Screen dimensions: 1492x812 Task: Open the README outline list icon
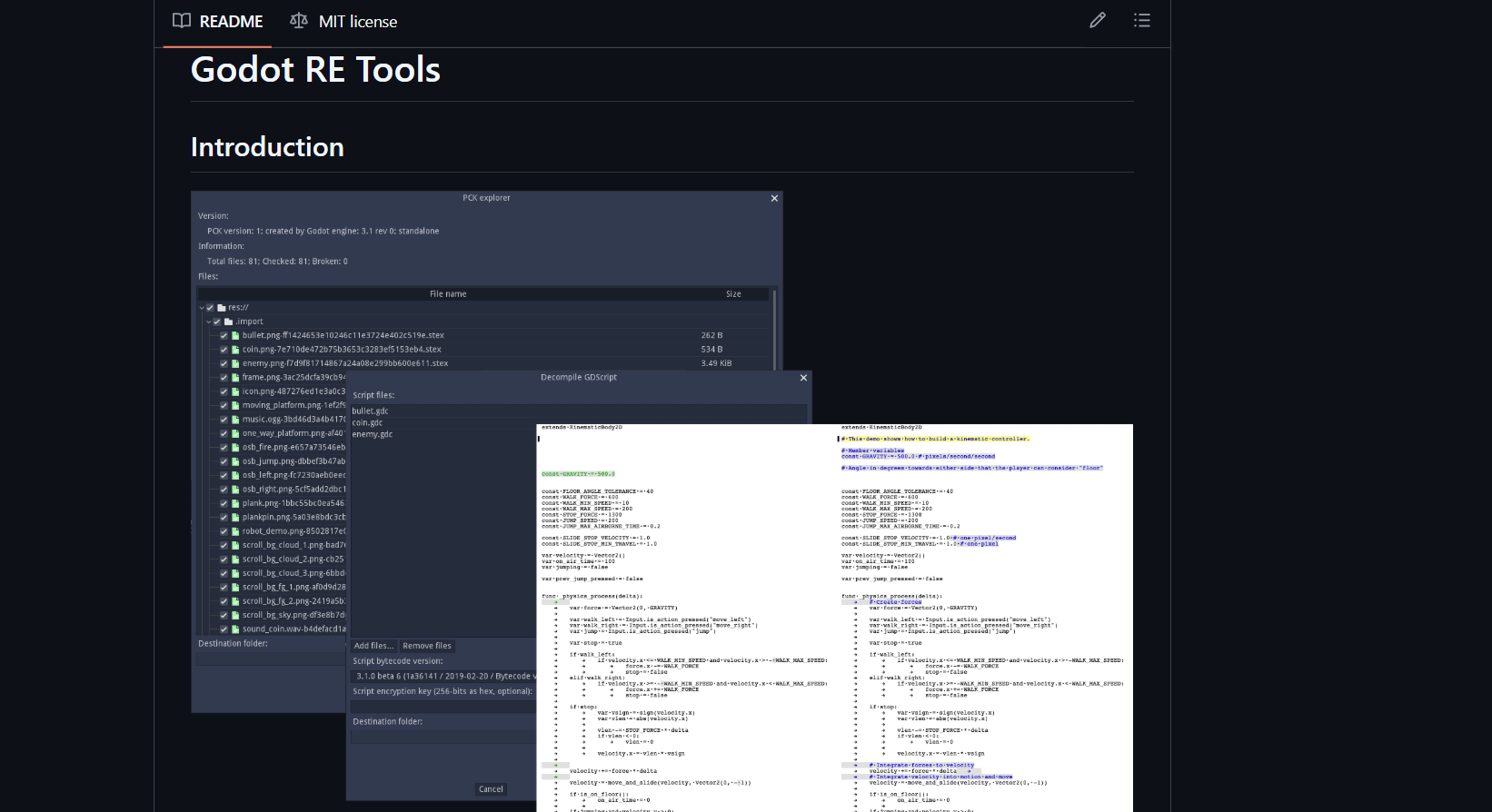1142,20
